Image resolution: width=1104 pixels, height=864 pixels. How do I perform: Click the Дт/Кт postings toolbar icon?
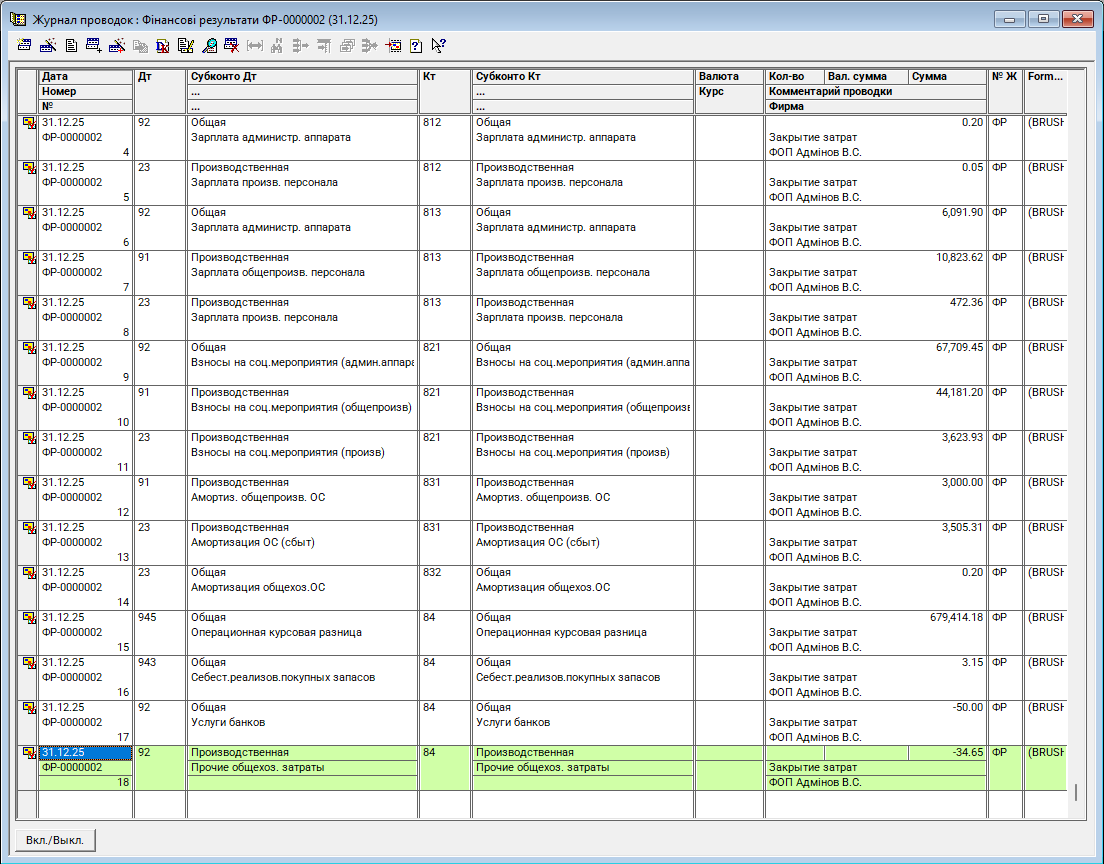163,45
